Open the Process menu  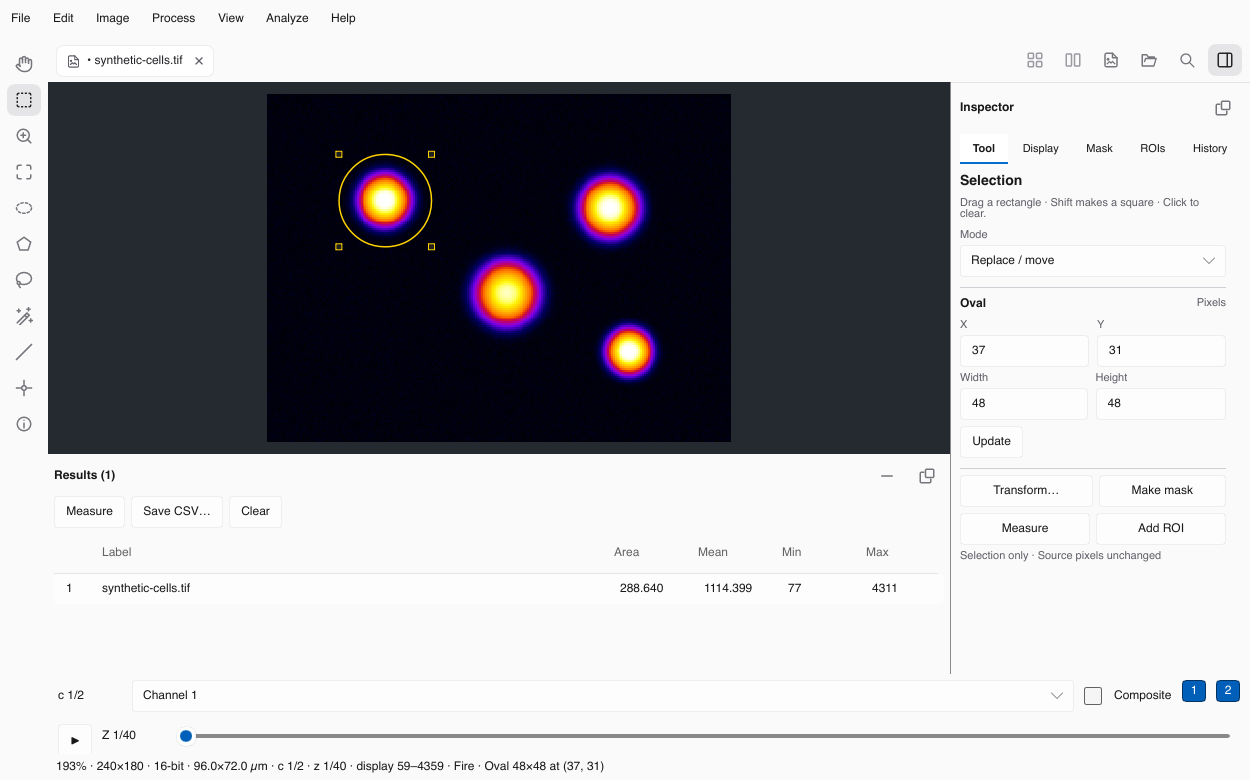click(x=174, y=18)
